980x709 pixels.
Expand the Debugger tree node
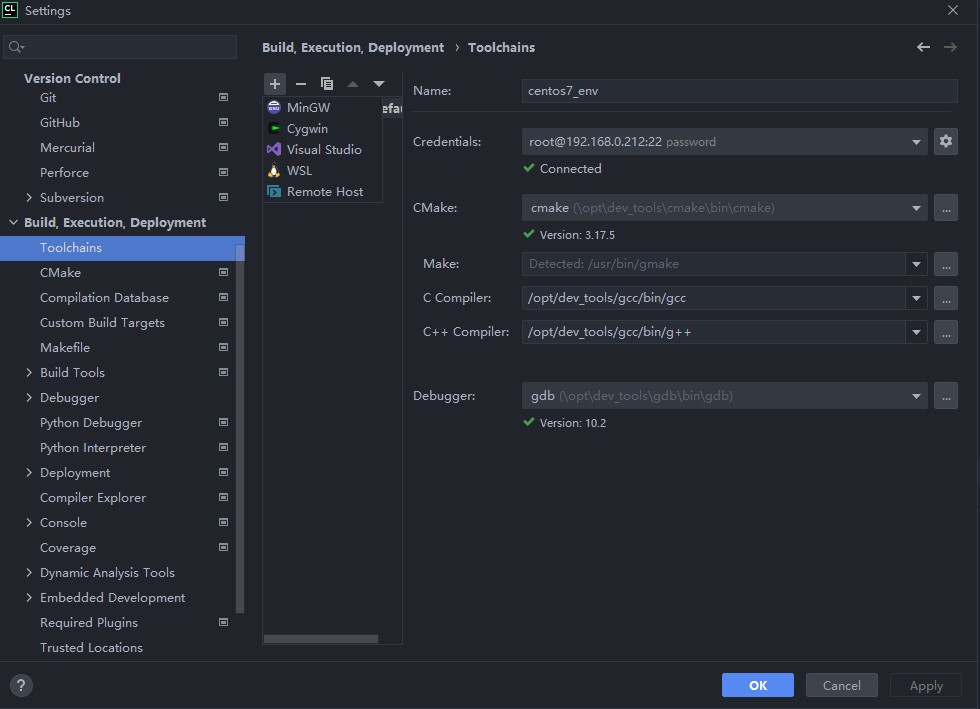click(29, 398)
